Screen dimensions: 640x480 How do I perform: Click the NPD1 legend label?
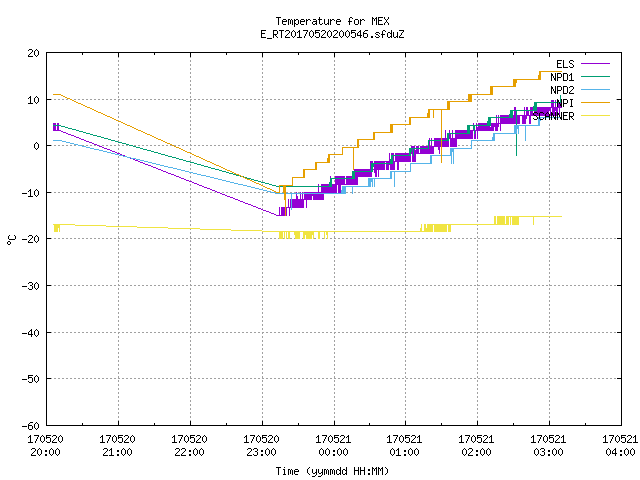(562, 77)
